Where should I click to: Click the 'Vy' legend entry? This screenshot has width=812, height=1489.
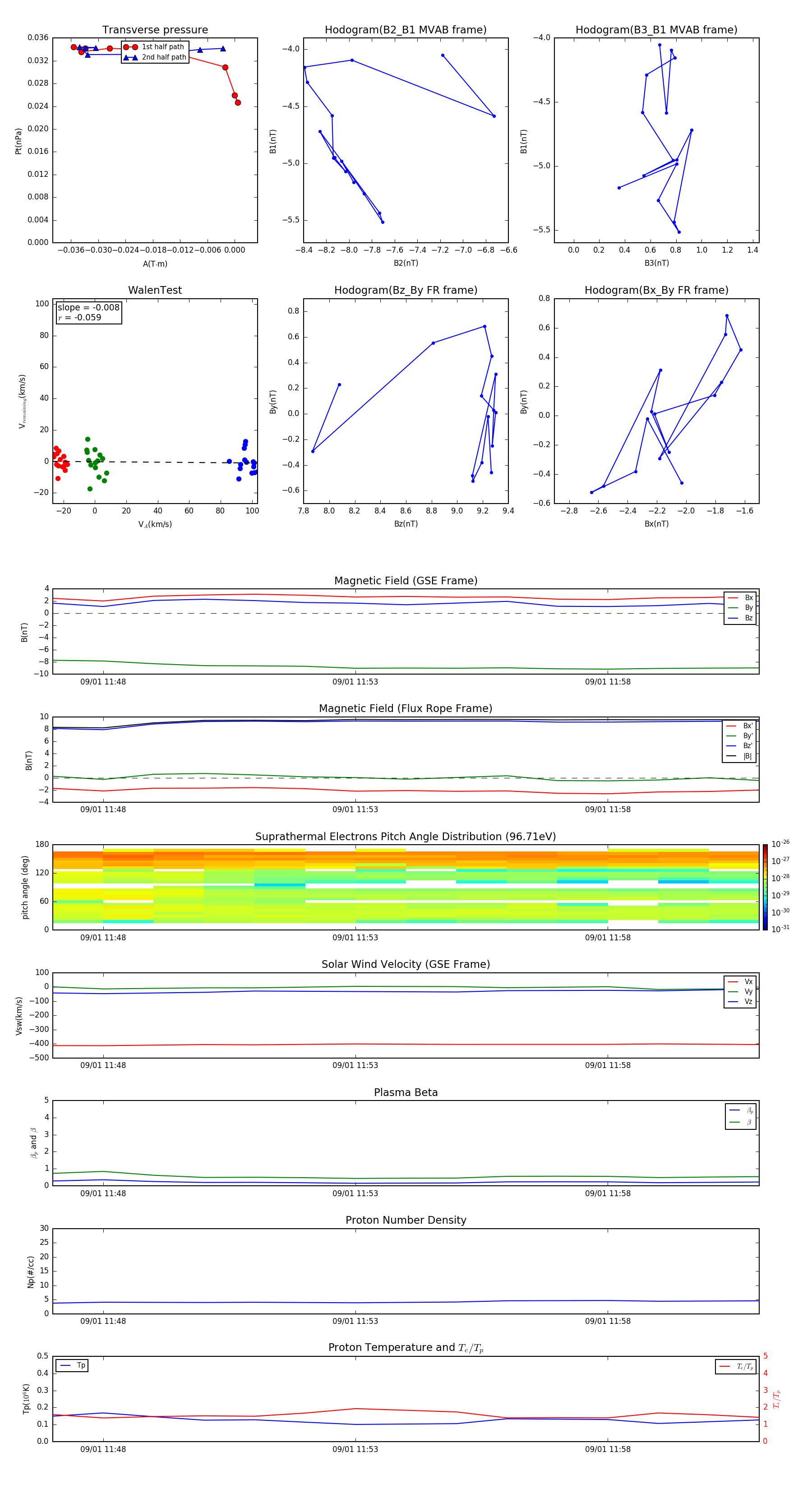[741, 991]
